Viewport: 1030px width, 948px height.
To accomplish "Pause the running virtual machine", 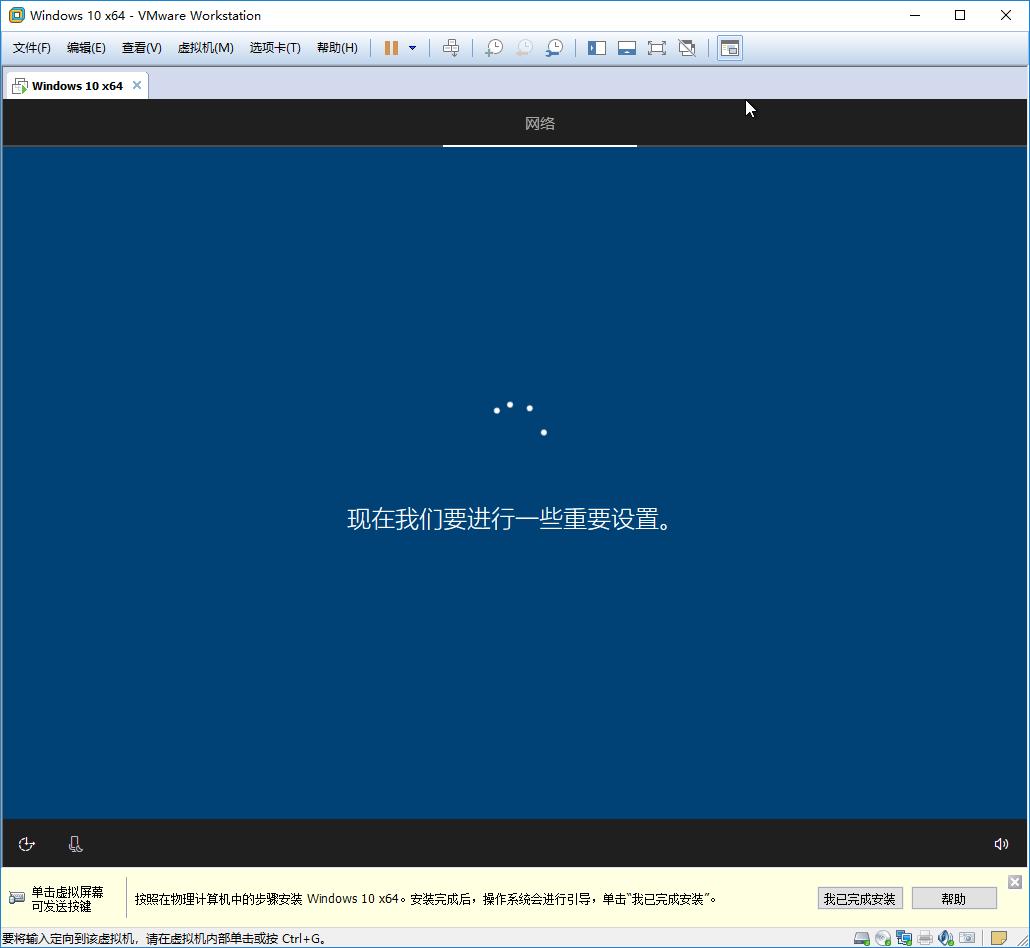I will coord(389,47).
